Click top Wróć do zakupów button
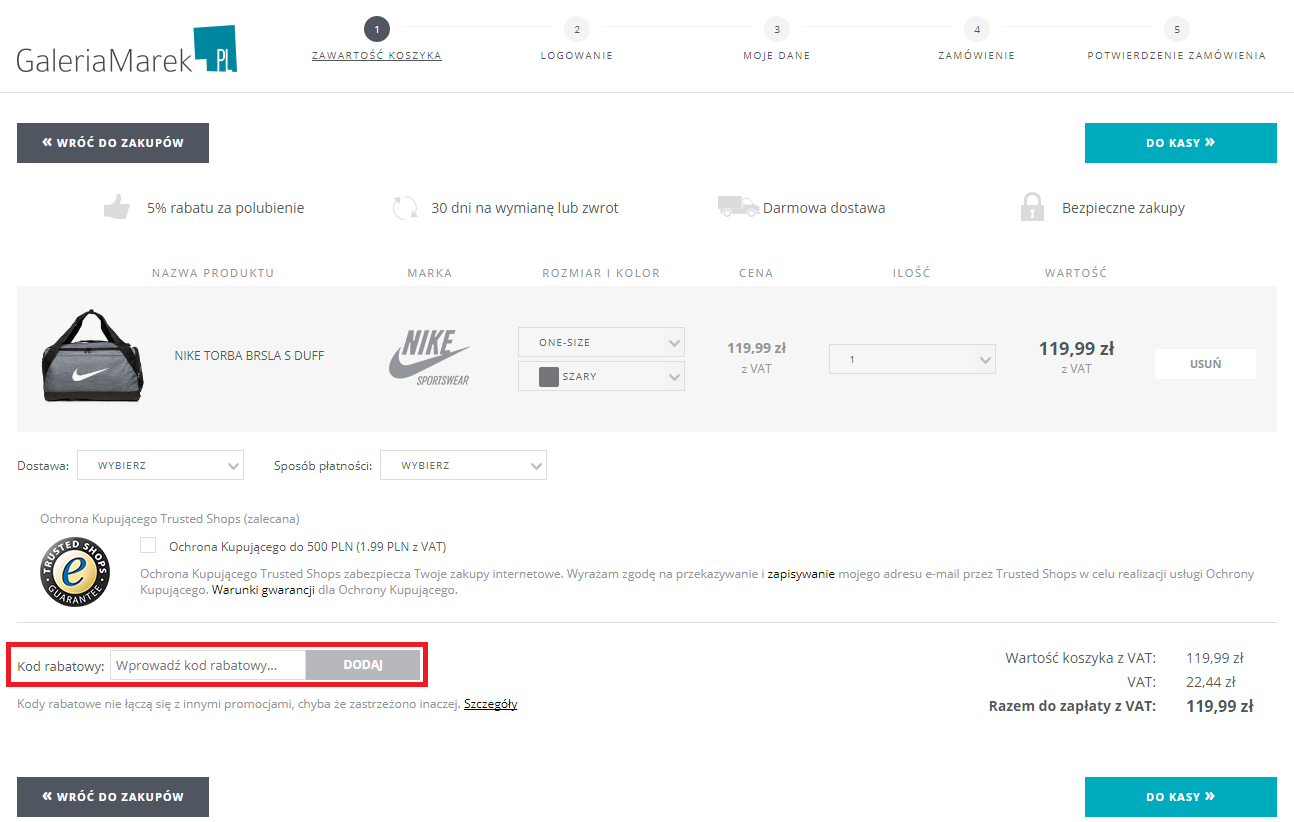The height and width of the screenshot is (822, 1294). [x=113, y=143]
